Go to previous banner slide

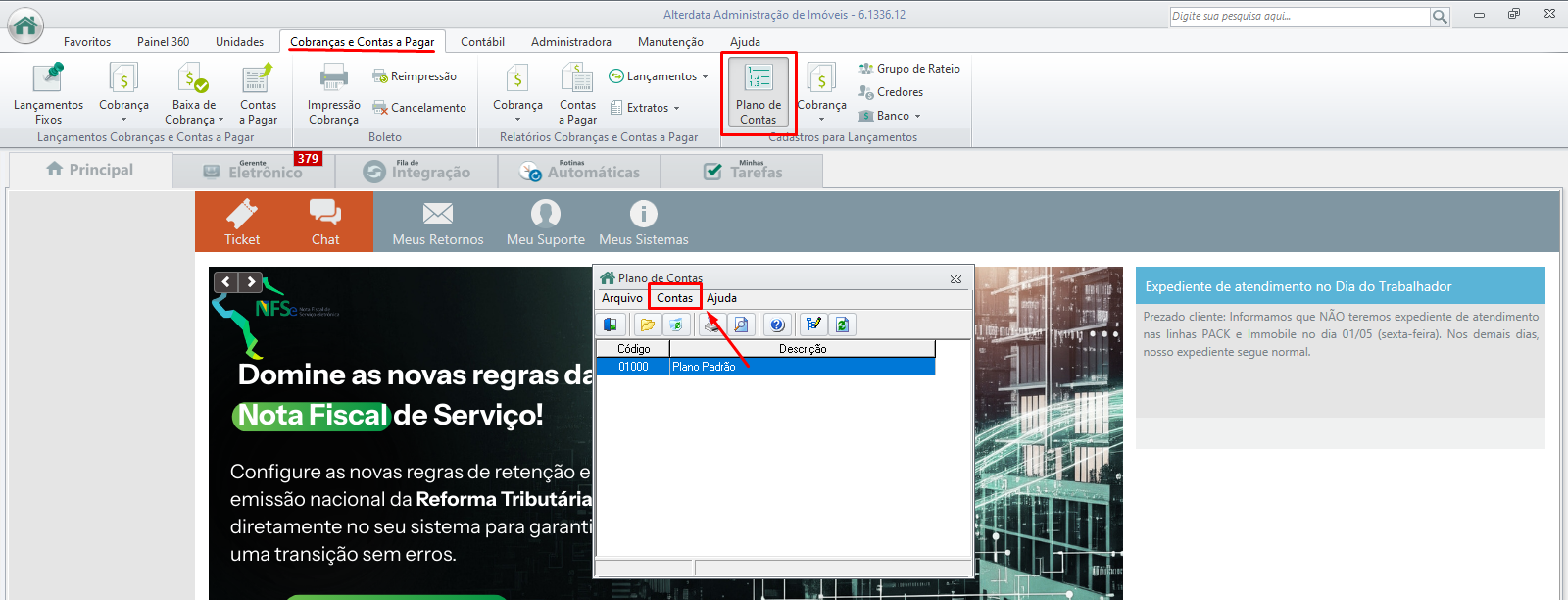pyautogui.click(x=226, y=282)
